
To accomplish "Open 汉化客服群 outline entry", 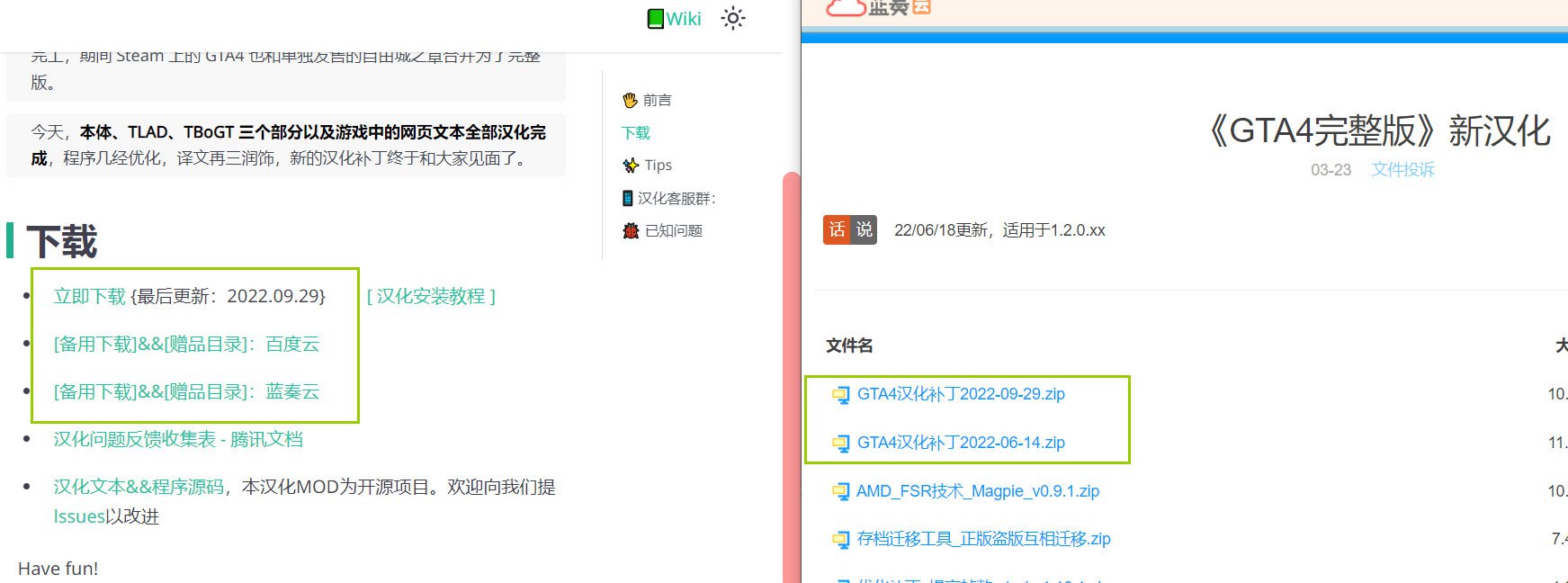I will coord(676,198).
